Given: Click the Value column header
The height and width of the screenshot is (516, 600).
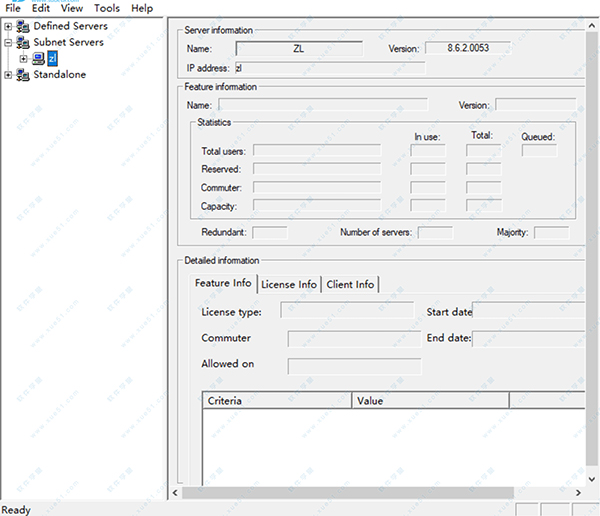Looking at the screenshot, I should [430, 401].
